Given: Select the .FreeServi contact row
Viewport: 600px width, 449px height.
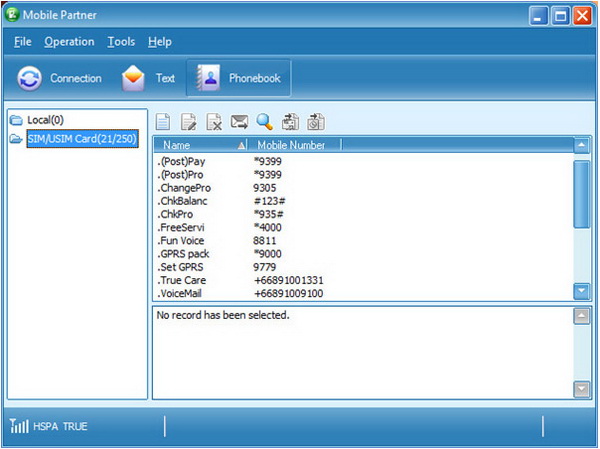Looking at the screenshot, I should pos(364,228).
